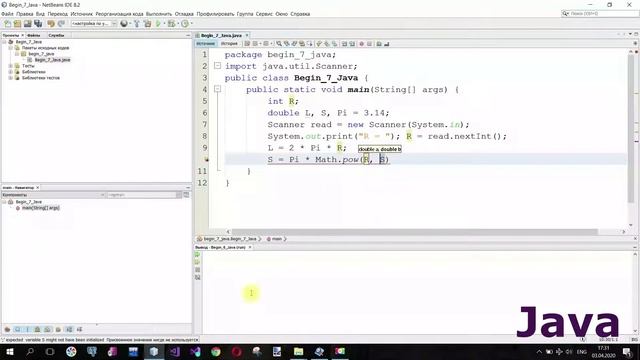Collapse the main method fold on line 4
This screenshot has width=640, height=360.
click(218, 89)
